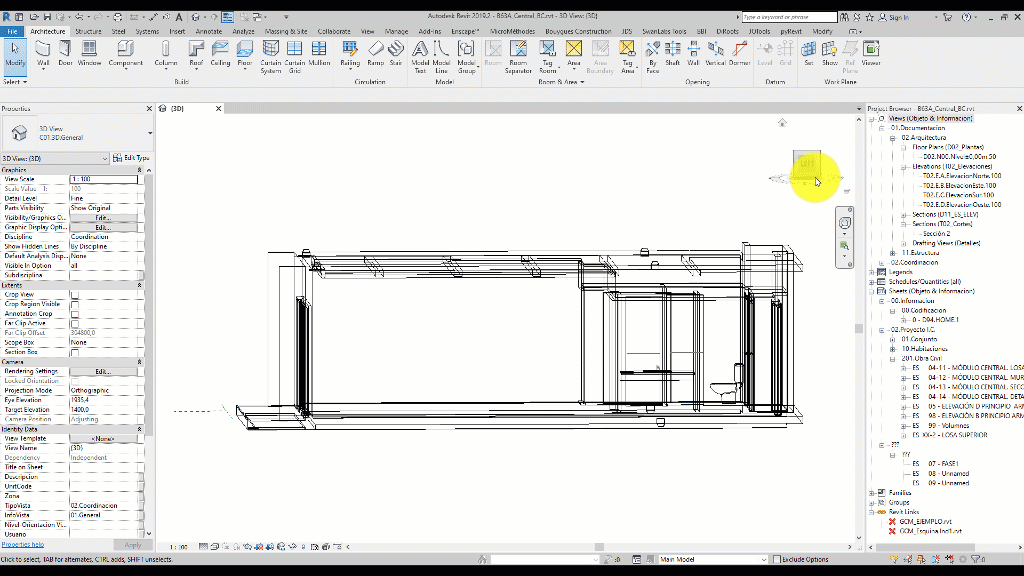This screenshot has width=1024, height=576.
Task: Toggle Crop Region Visible checkbox
Action: click(x=74, y=304)
